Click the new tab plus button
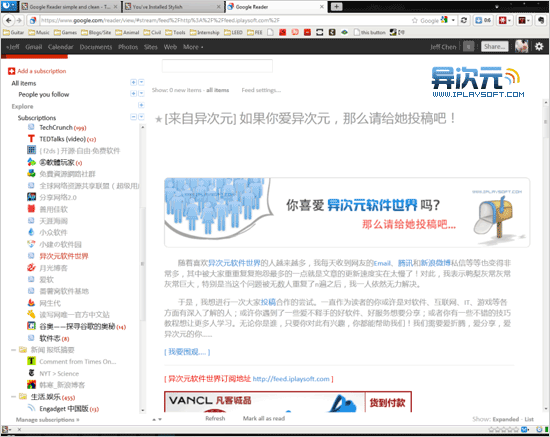This screenshot has width=550, height=437. pyautogui.click(x=336, y=7)
